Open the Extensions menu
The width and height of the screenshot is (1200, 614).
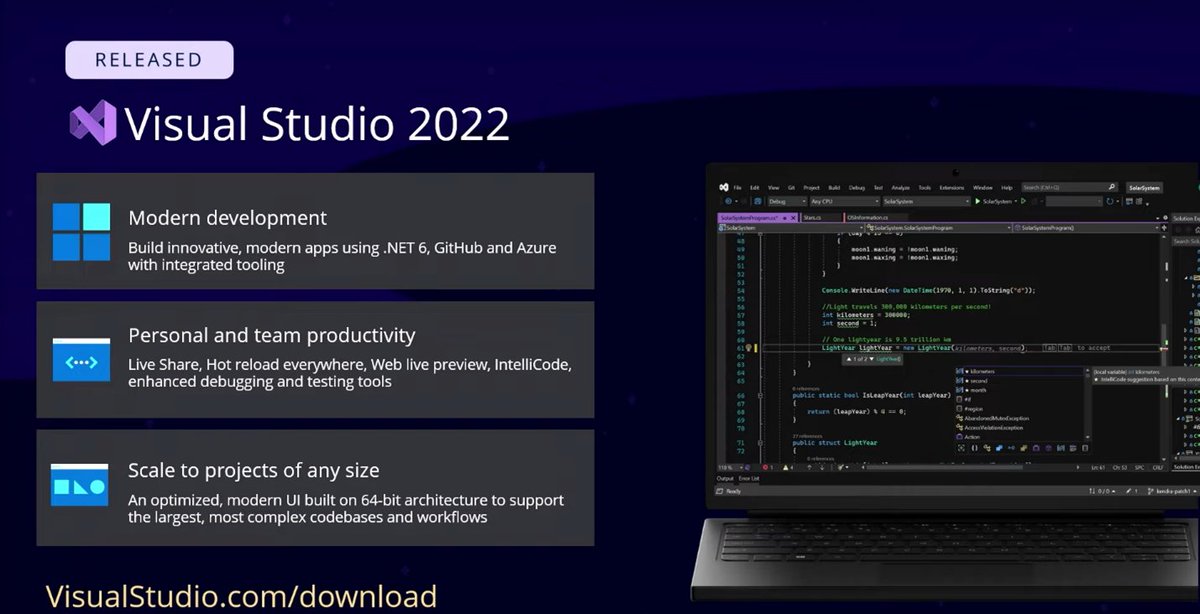[x=952, y=188]
